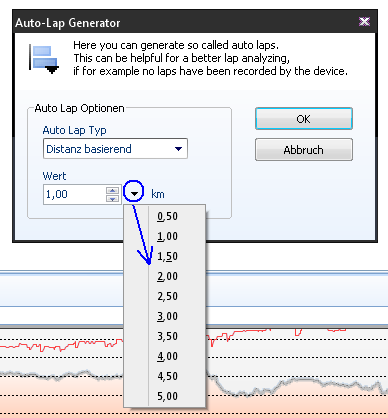The height and width of the screenshot is (418, 388).
Task: Click the km unit label
Action: pyautogui.click(x=158, y=194)
